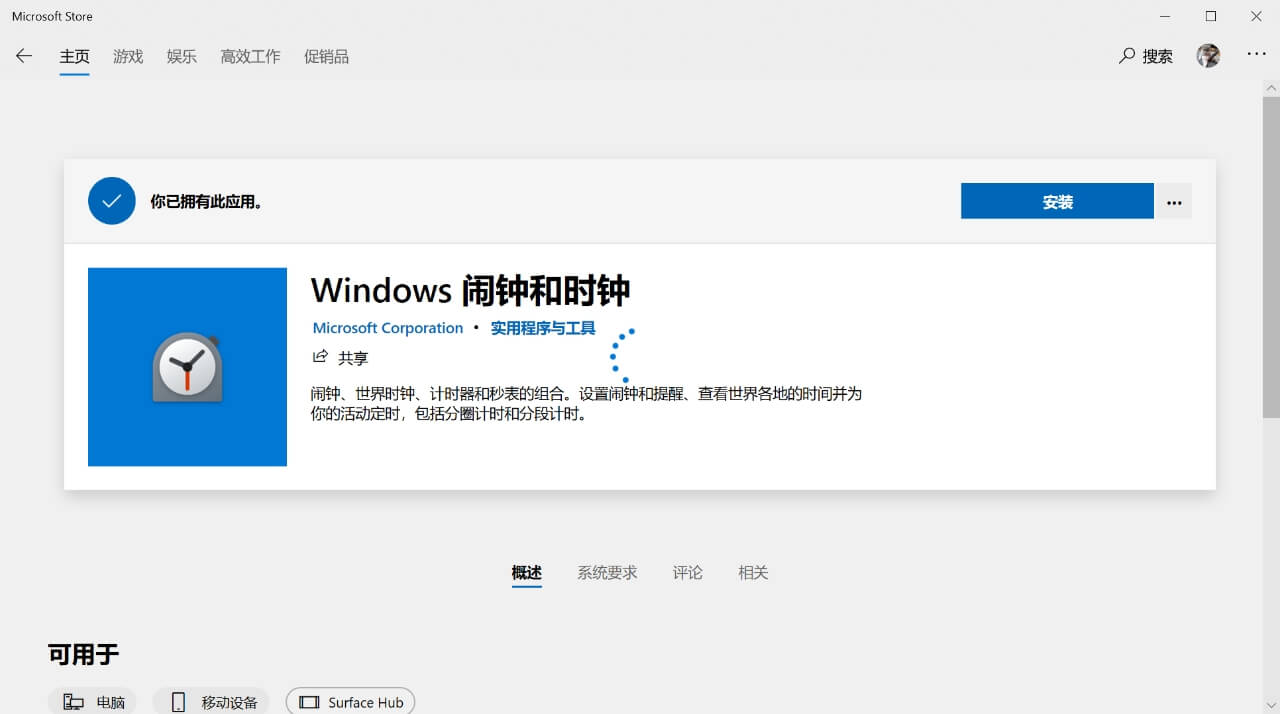1280x714 pixels.
Task: Open the 实用程序与工具 category link
Action: pos(543,327)
